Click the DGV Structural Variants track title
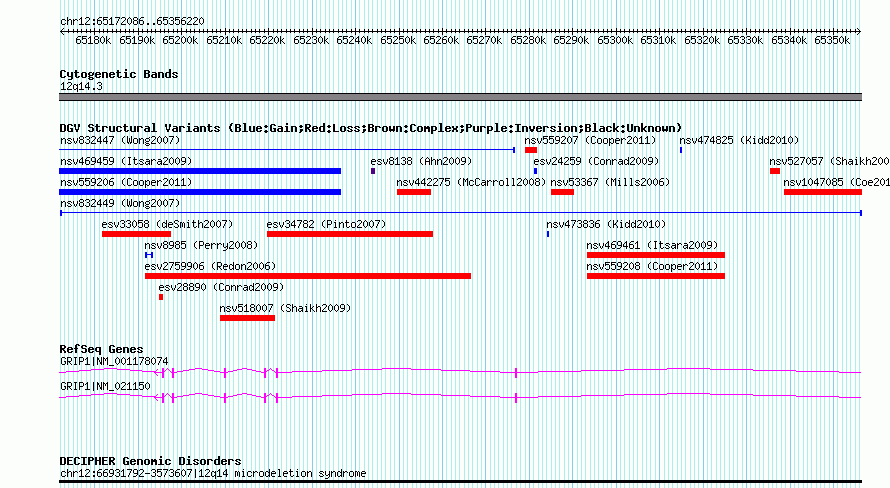890x488 pixels. click(371, 128)
